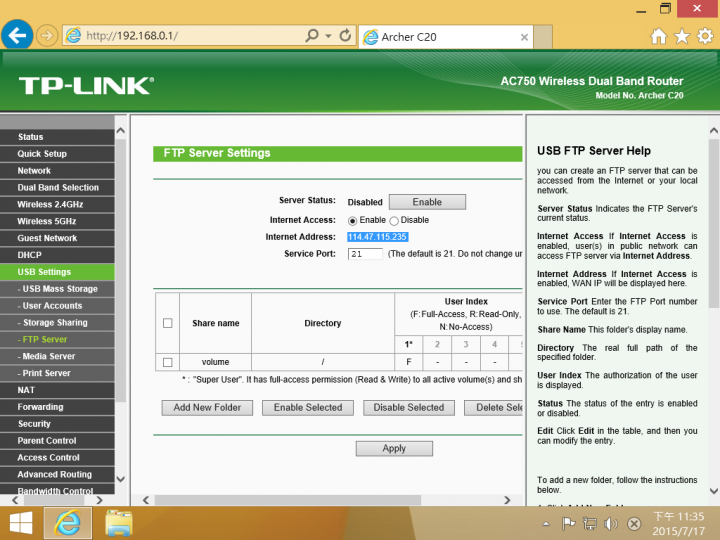Open Access Control menu item
This screenshot has height=540, width=720.
click(57, 457)
